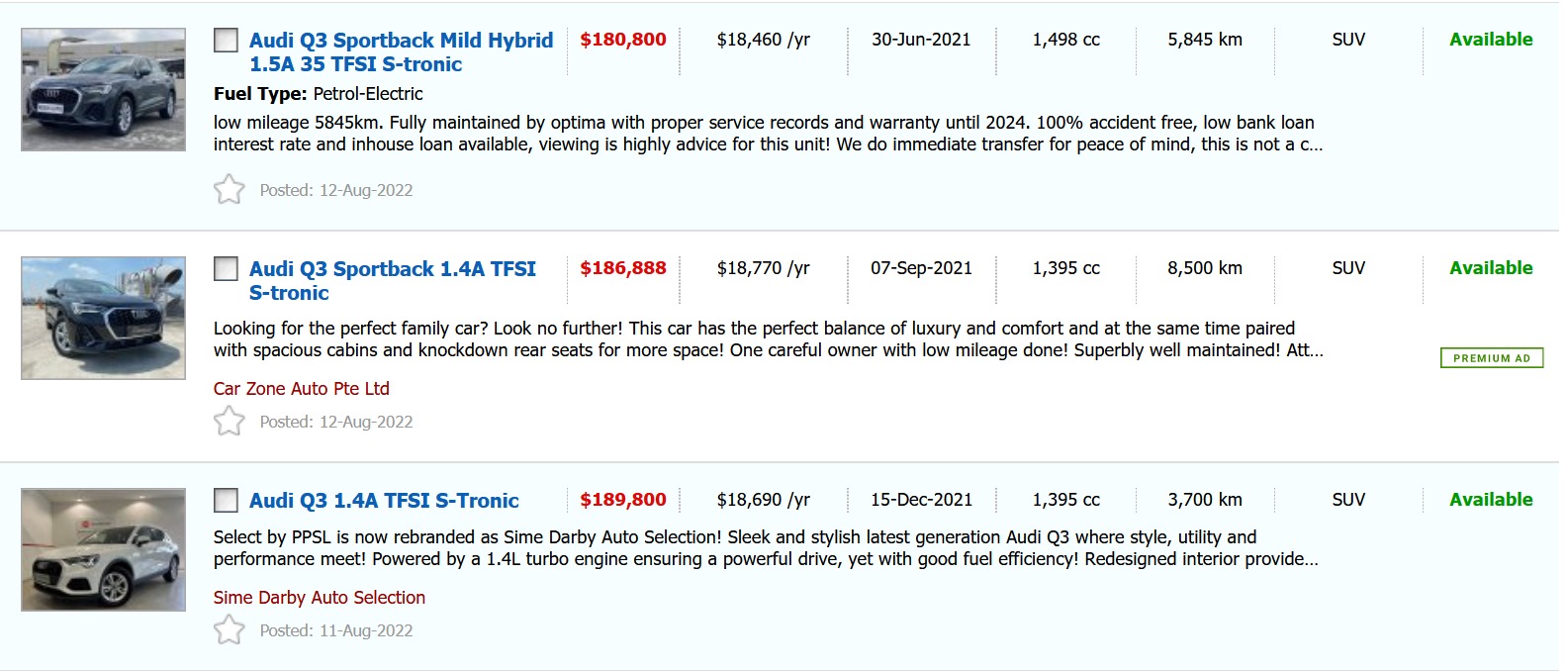
Task: Click star icon for Sime Darby listing
Action: [x=229, y=629]
